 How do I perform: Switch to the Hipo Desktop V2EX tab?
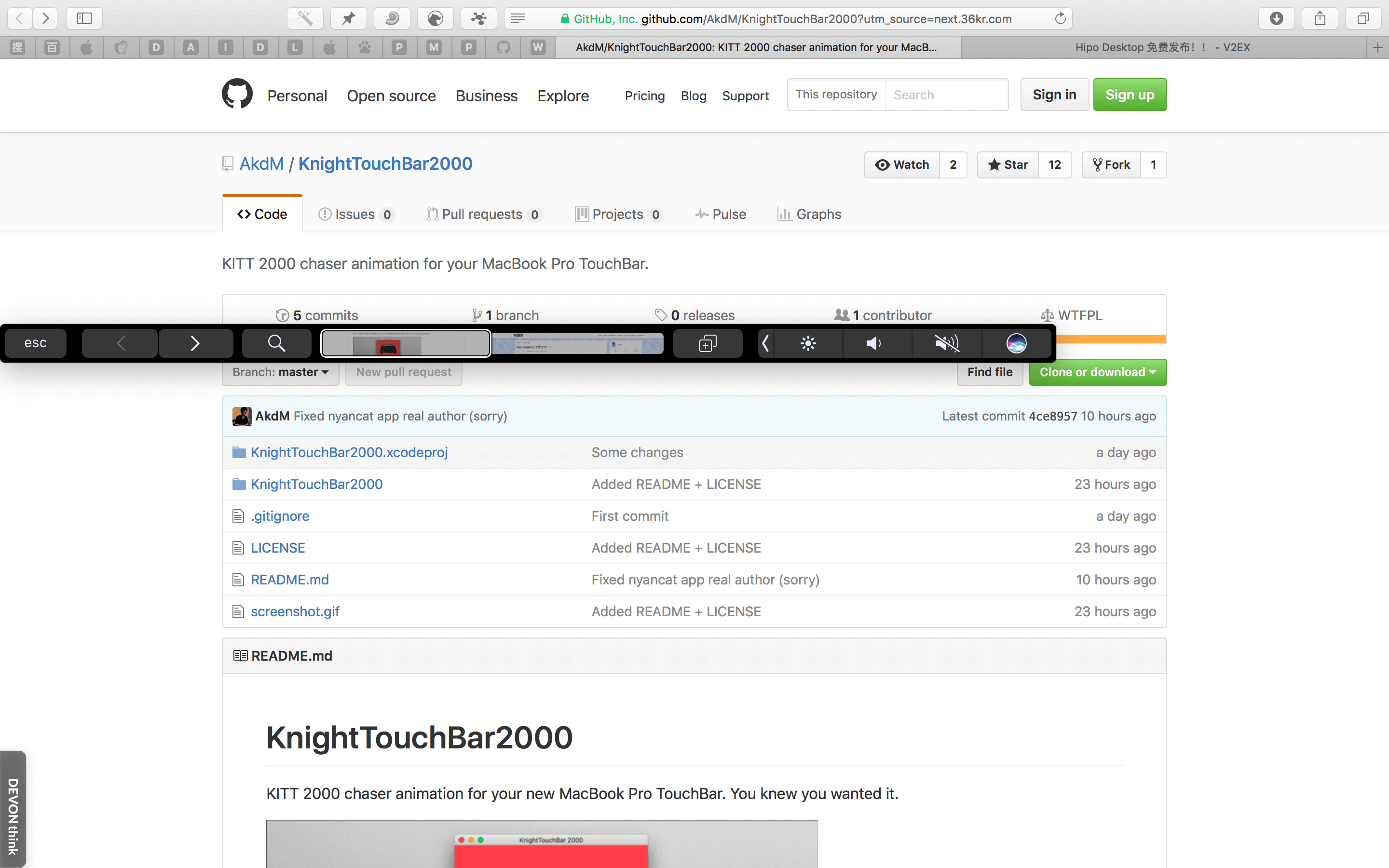(x=1163, y=48)
